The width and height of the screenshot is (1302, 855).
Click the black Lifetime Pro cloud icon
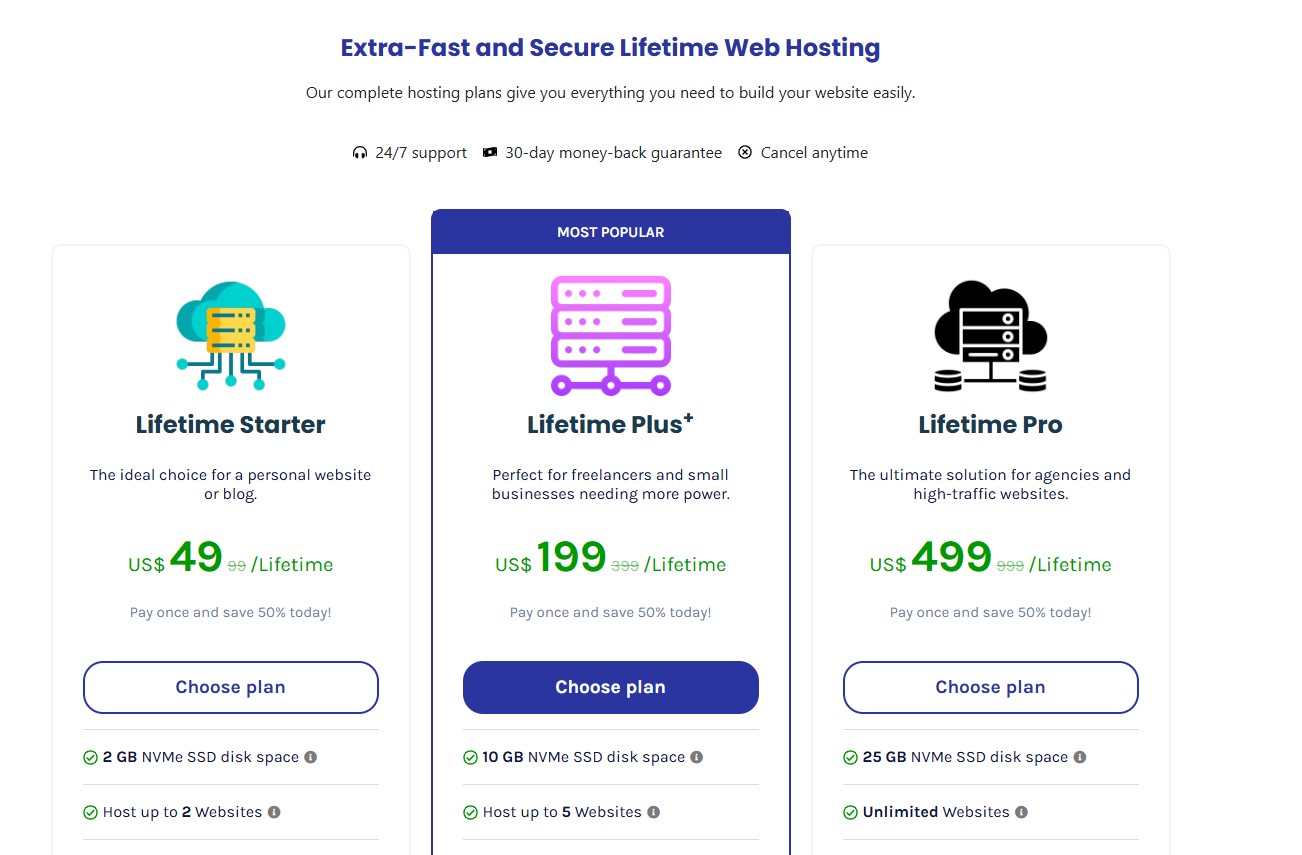point(990,335)
